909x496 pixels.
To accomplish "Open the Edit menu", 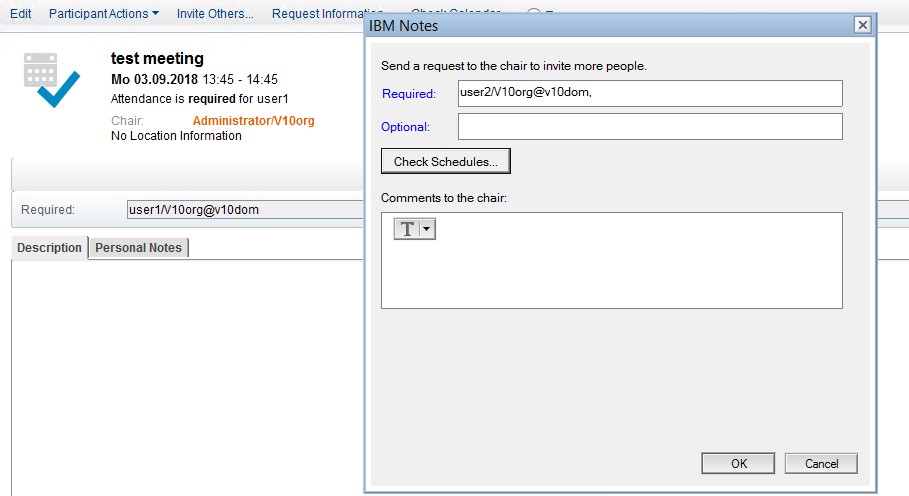I will coord(20,14).
